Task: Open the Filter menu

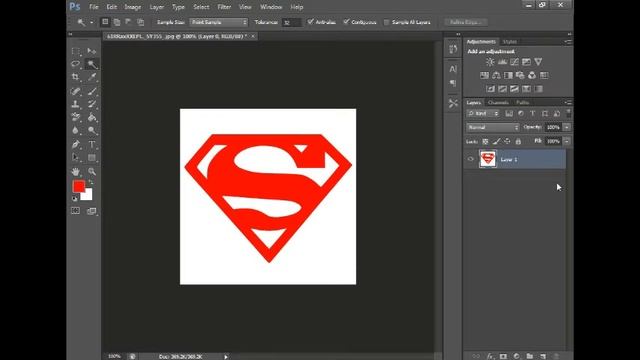Action: click(224, 7)
